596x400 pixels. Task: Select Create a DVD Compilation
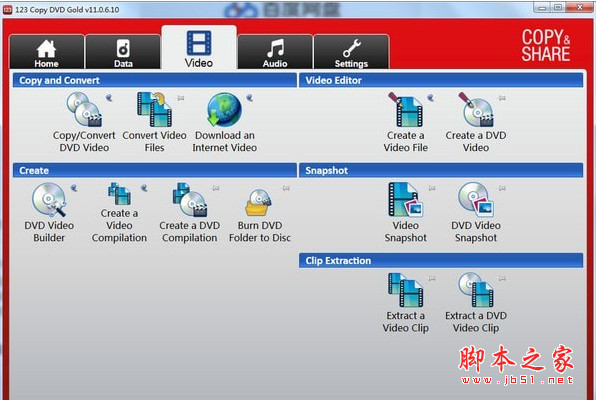[x=190, y=212]
